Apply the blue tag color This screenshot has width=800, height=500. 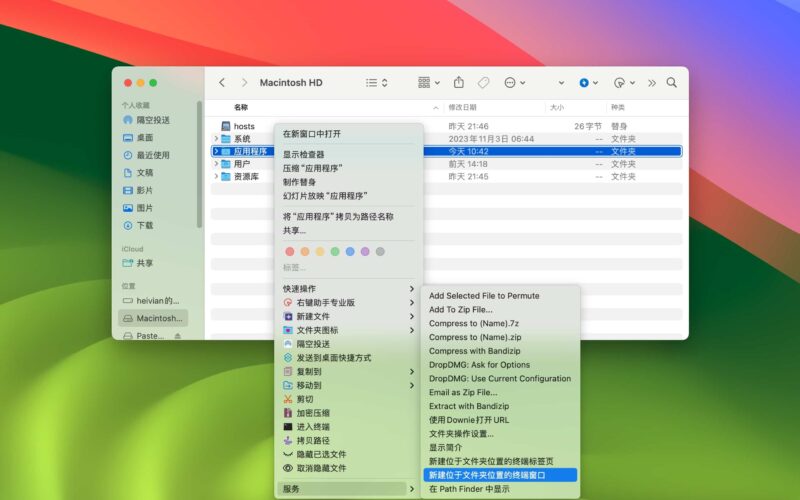pos(350,252)
